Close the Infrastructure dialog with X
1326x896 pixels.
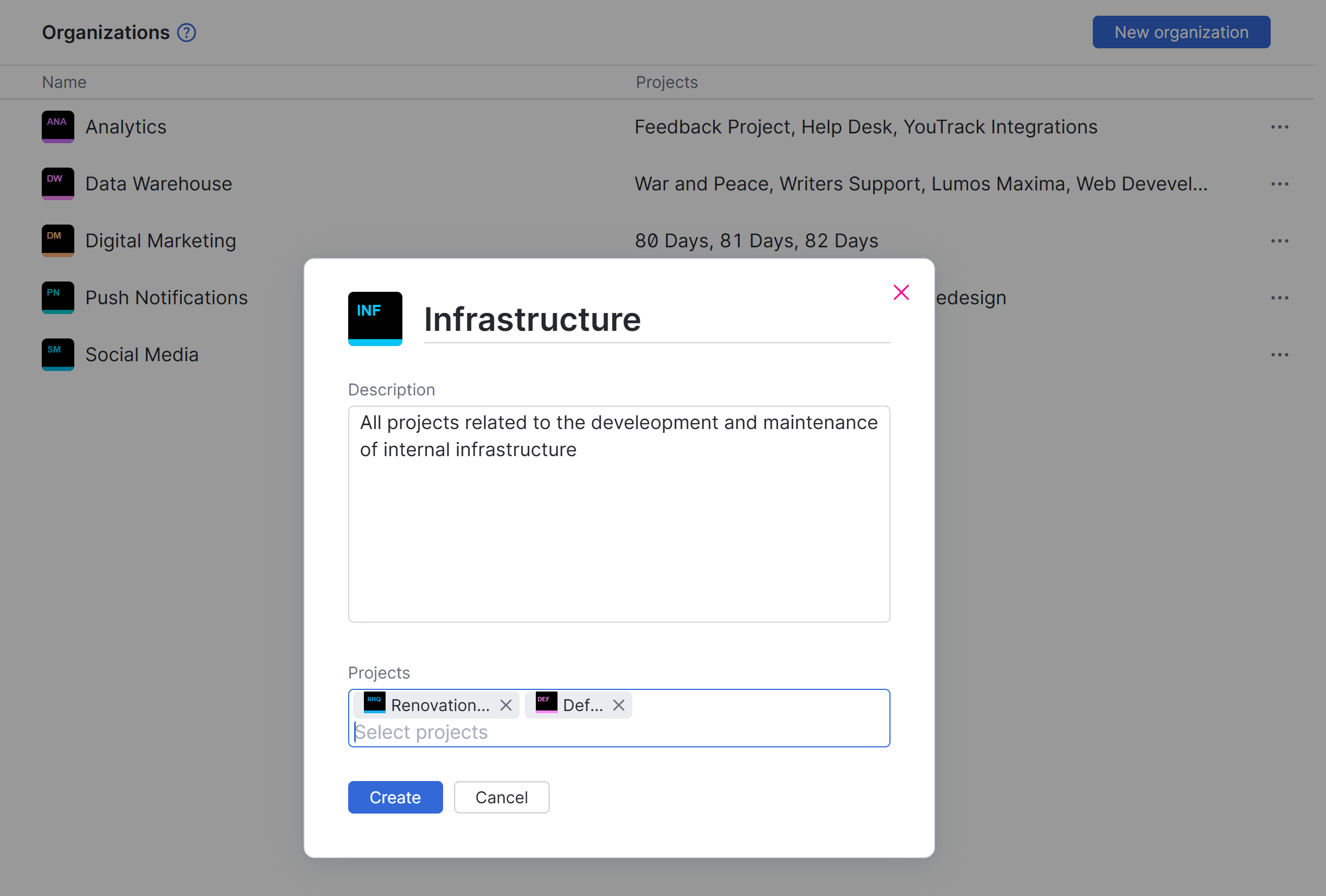point(901,292)
